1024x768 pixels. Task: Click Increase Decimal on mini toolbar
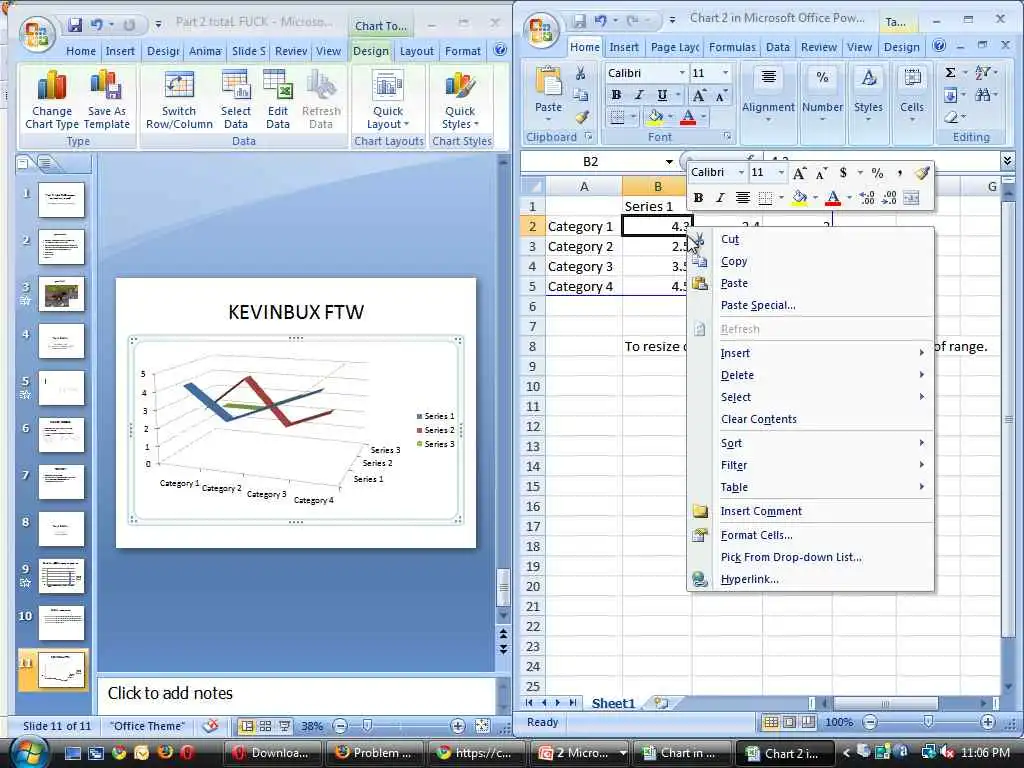[x=867, y=198]
